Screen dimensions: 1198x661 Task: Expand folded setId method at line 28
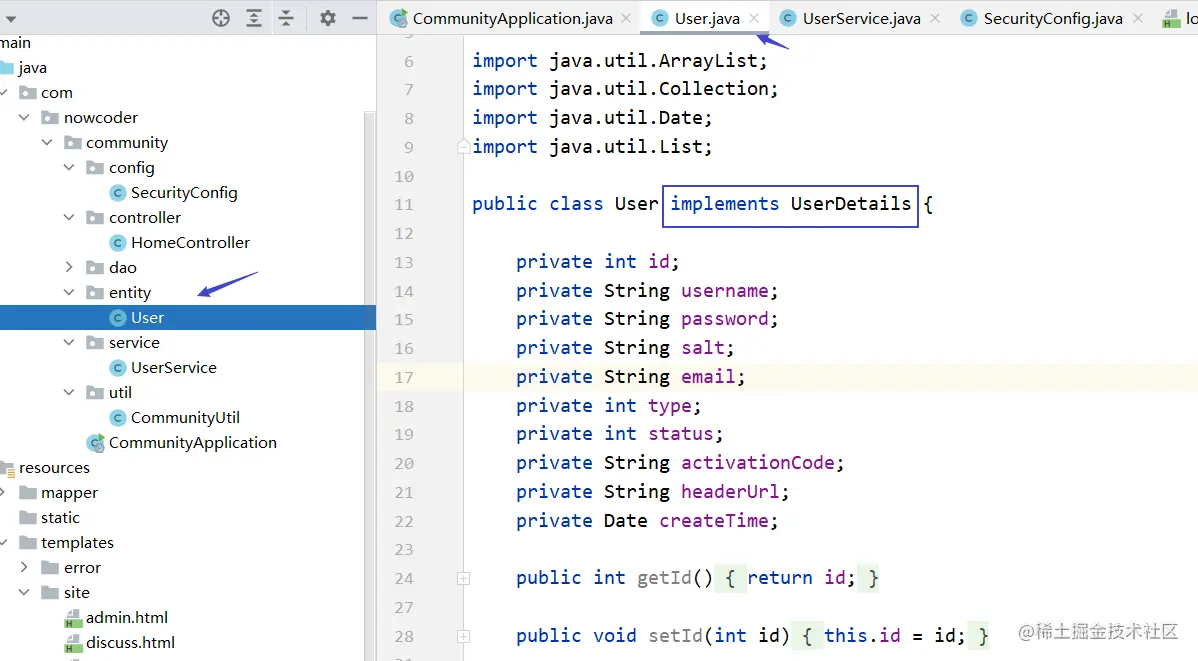click(463, 636)
